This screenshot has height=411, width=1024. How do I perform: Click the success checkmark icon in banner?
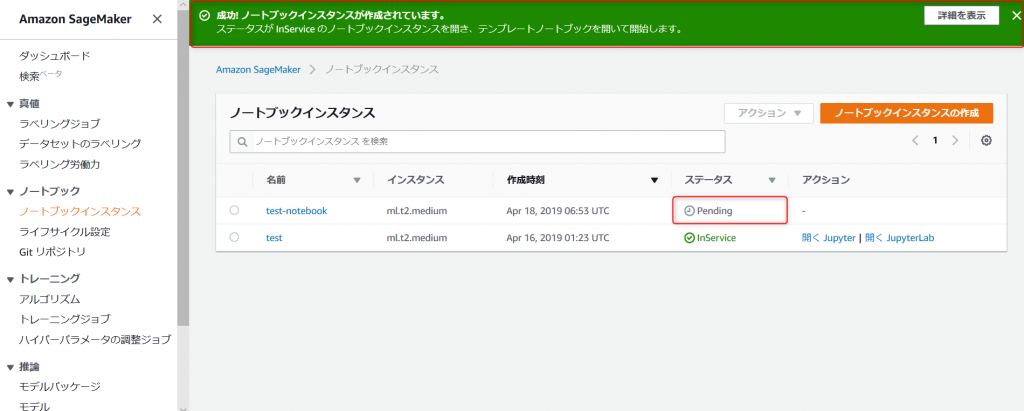(205, 14)
